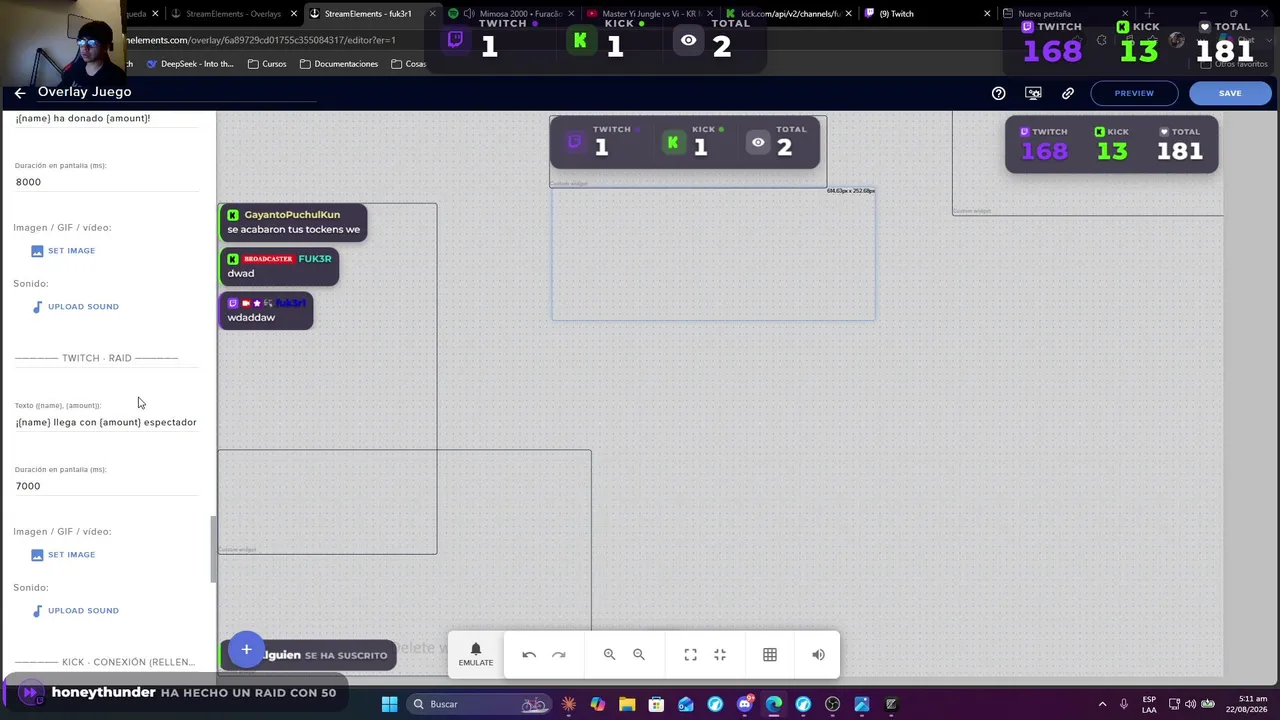
Task: Open the Emulate bell menu
Action: [x=476, y=655]
